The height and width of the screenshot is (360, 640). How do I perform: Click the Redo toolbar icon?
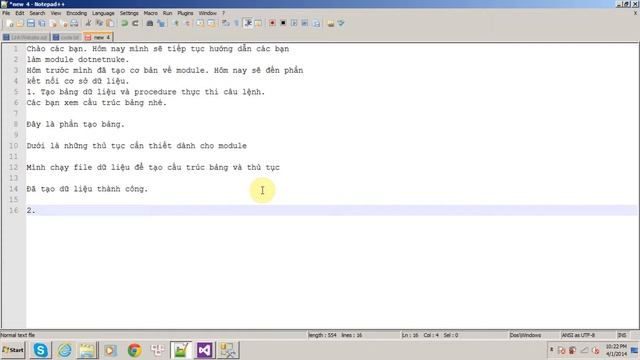[135, 23]
